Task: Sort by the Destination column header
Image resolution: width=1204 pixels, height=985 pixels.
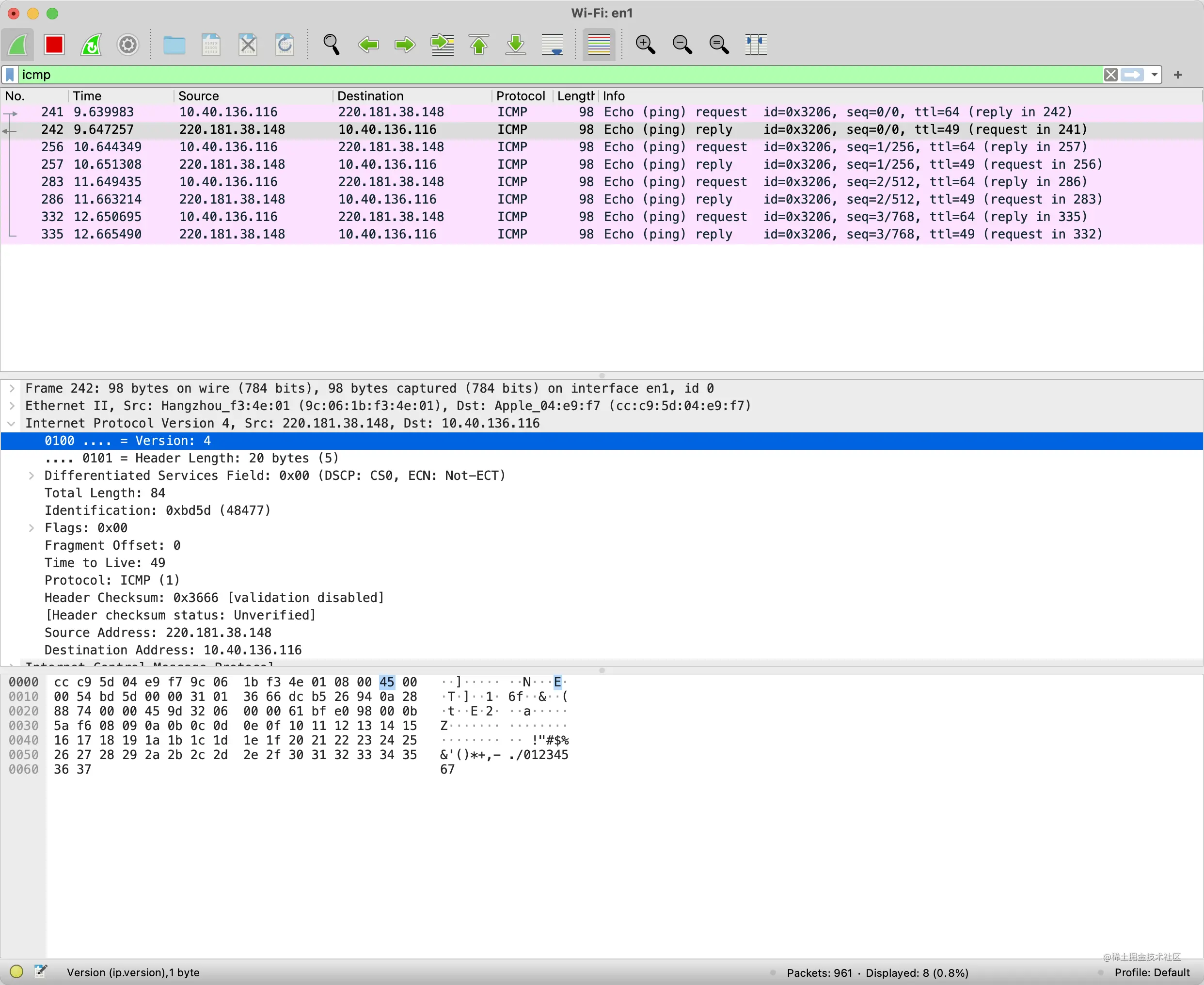Action: tap(412, 96)
